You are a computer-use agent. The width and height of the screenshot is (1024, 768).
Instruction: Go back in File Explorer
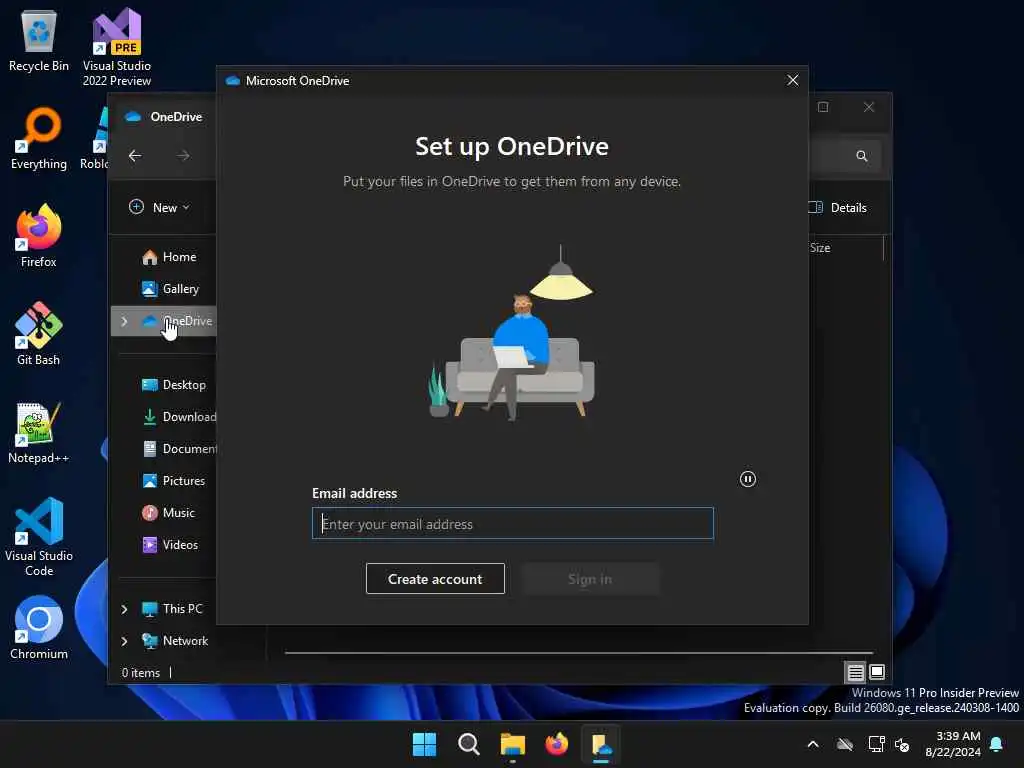click(x=135, y=155)
